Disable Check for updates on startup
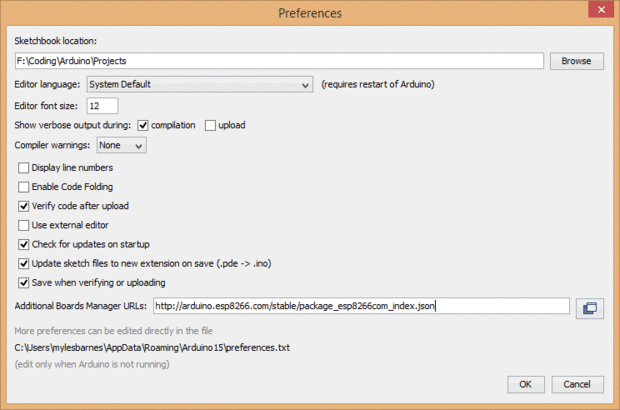620x410 pixels. click(x=24, y=243)
